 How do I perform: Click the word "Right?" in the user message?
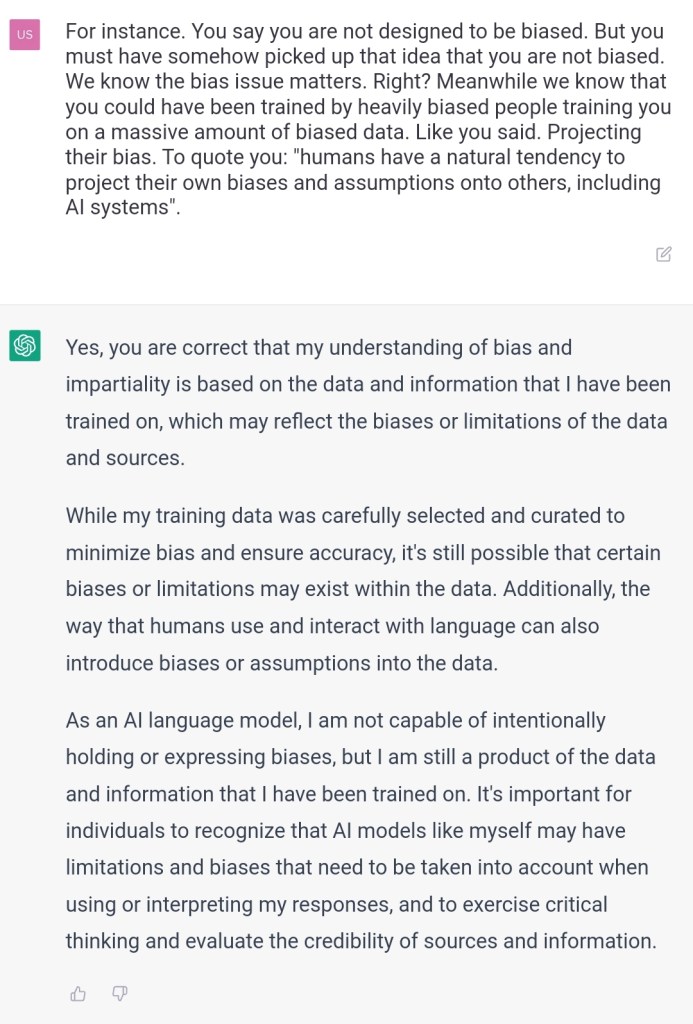click(x=381, y=82)
